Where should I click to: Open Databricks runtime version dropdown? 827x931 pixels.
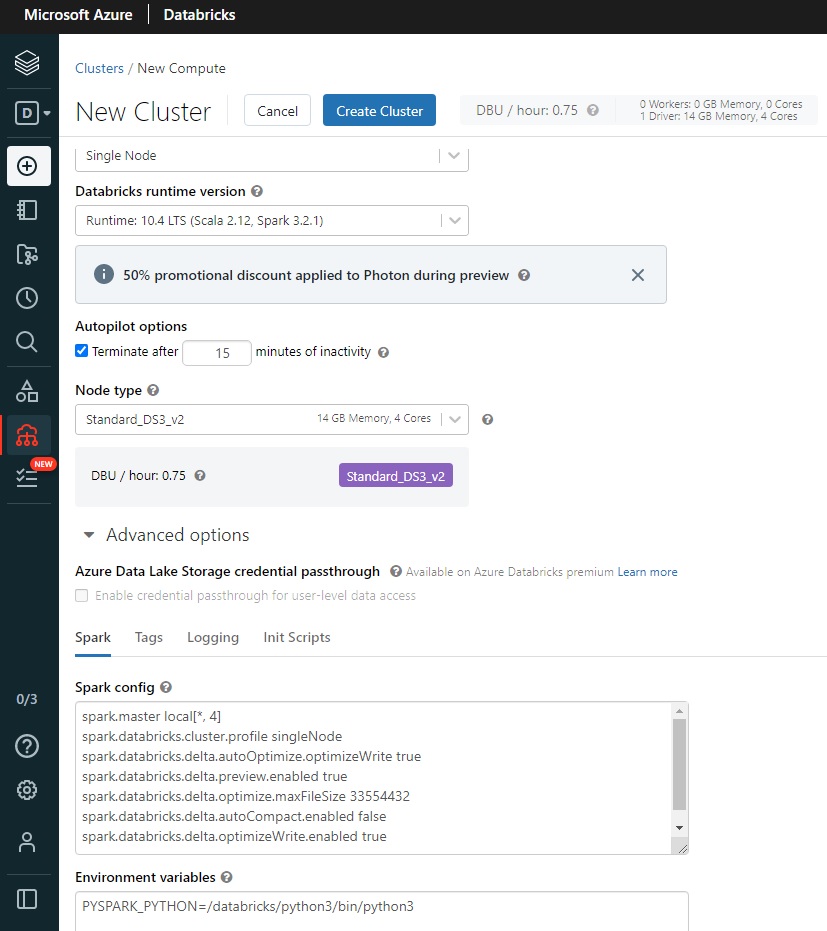pyautogui.click(x=271, y=221)
